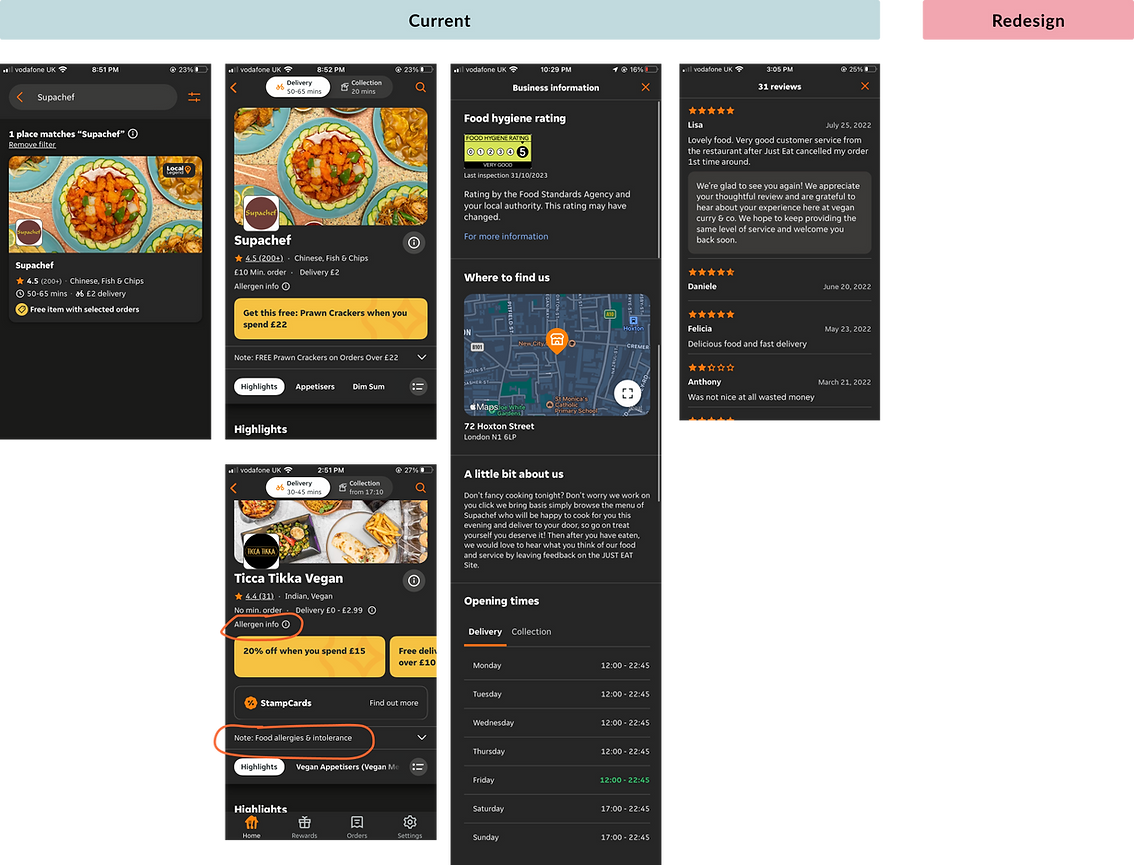Tap Allergen info on Supachef screen
Viewport: 1134px width, 865px height.
click(262, 286)
